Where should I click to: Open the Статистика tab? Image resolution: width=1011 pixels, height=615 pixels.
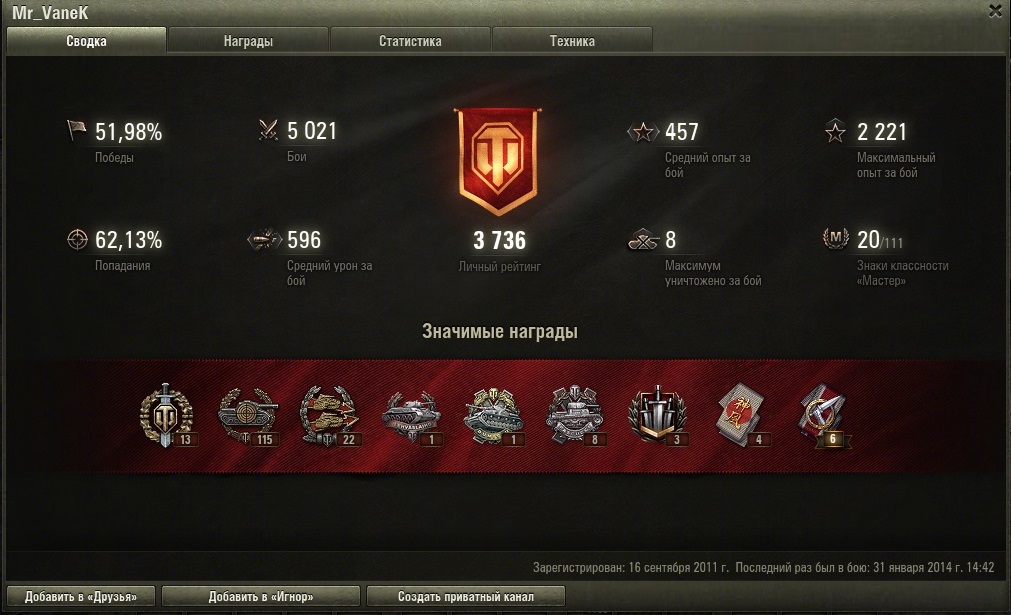(x=410, y=41)
